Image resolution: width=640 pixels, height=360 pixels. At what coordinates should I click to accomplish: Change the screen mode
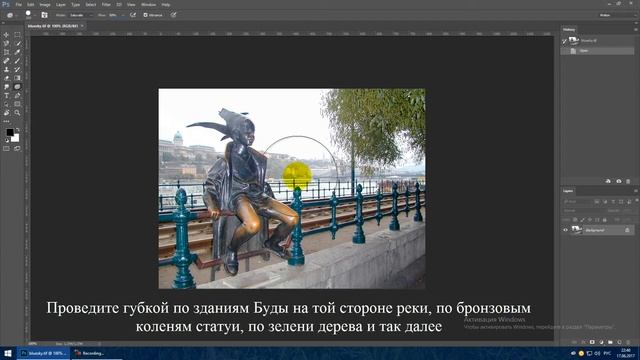coord(17,149)
